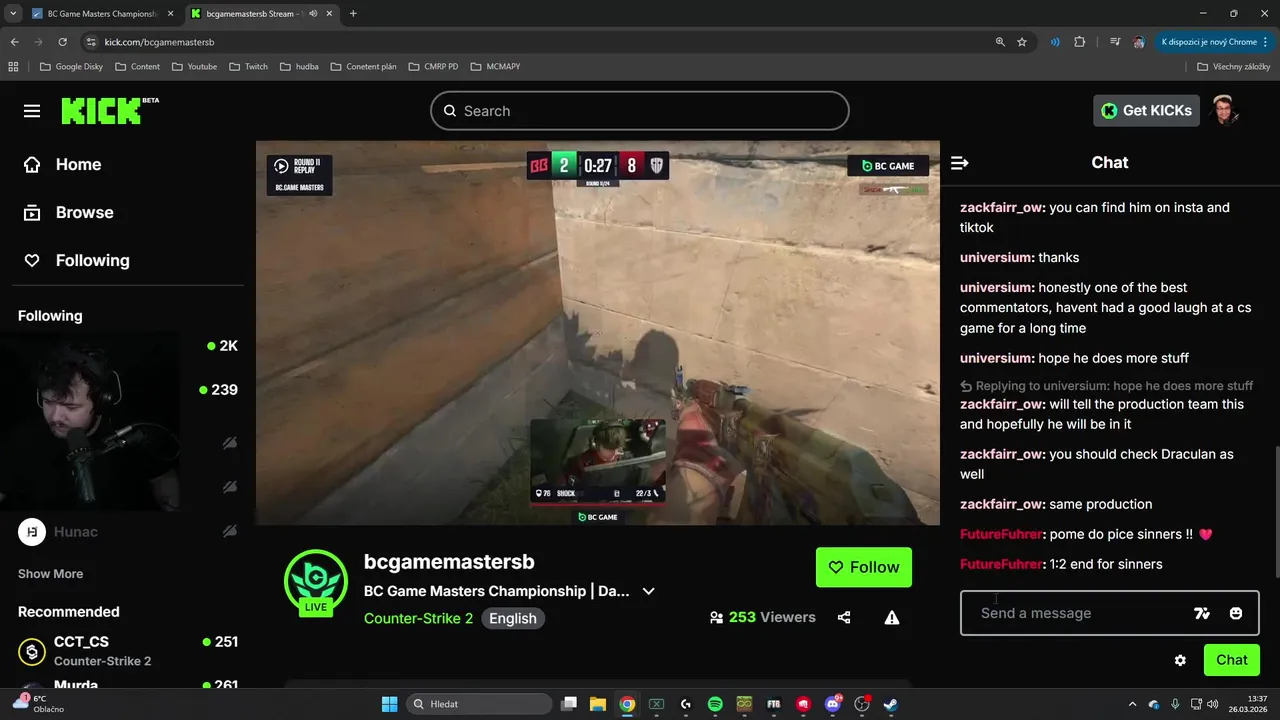
Task: Open Spotify from taskbar
Action: coord(715,704)
